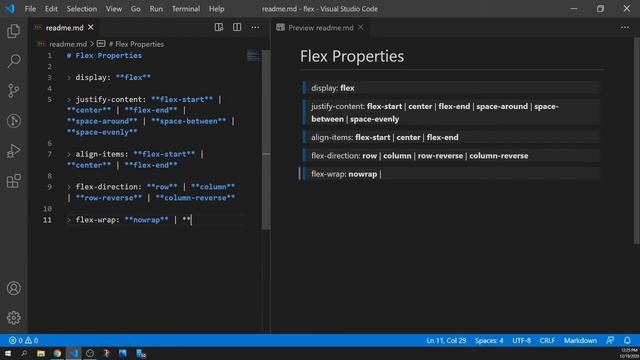Click the VS Code logo in title bar
640x360 pixels.
(10, 9)
